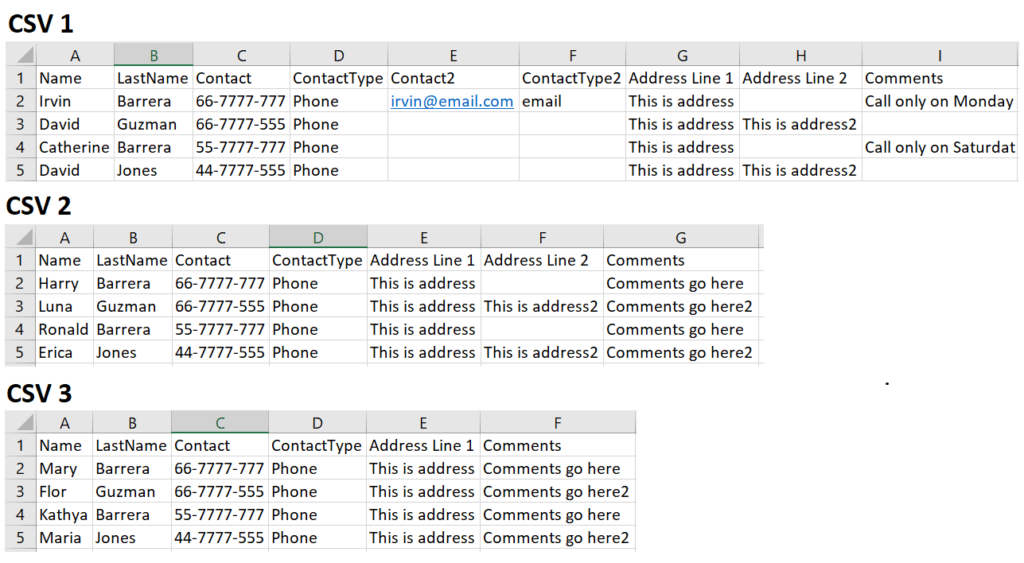Select the 'Call only on Monday' cell

(x=939, y=101)
